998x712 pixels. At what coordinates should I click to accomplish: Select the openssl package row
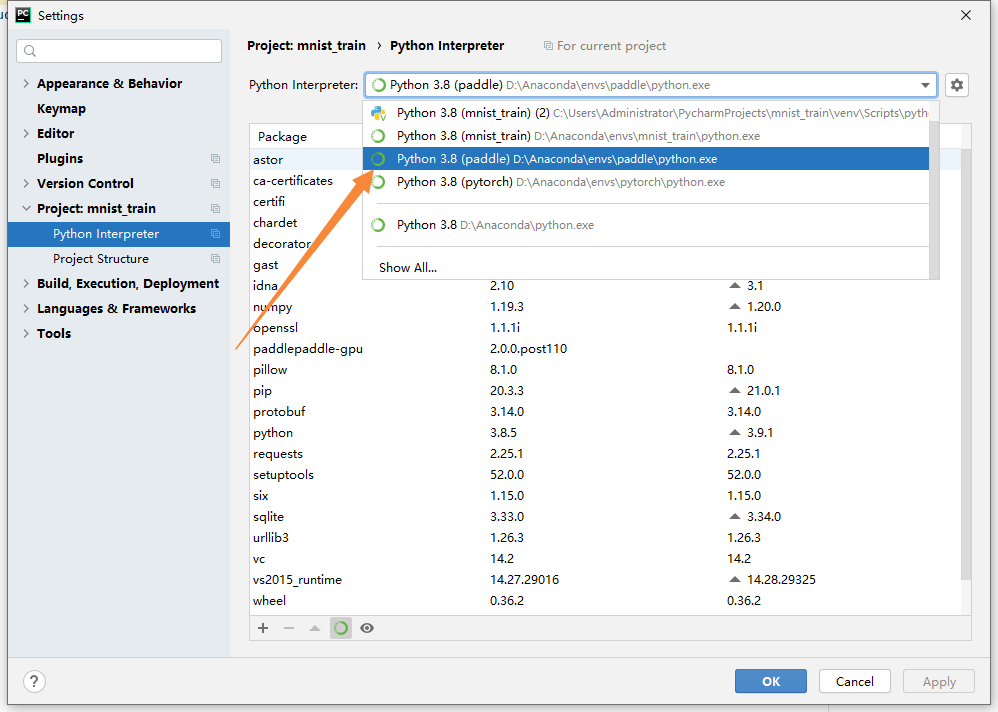[605, 328]
